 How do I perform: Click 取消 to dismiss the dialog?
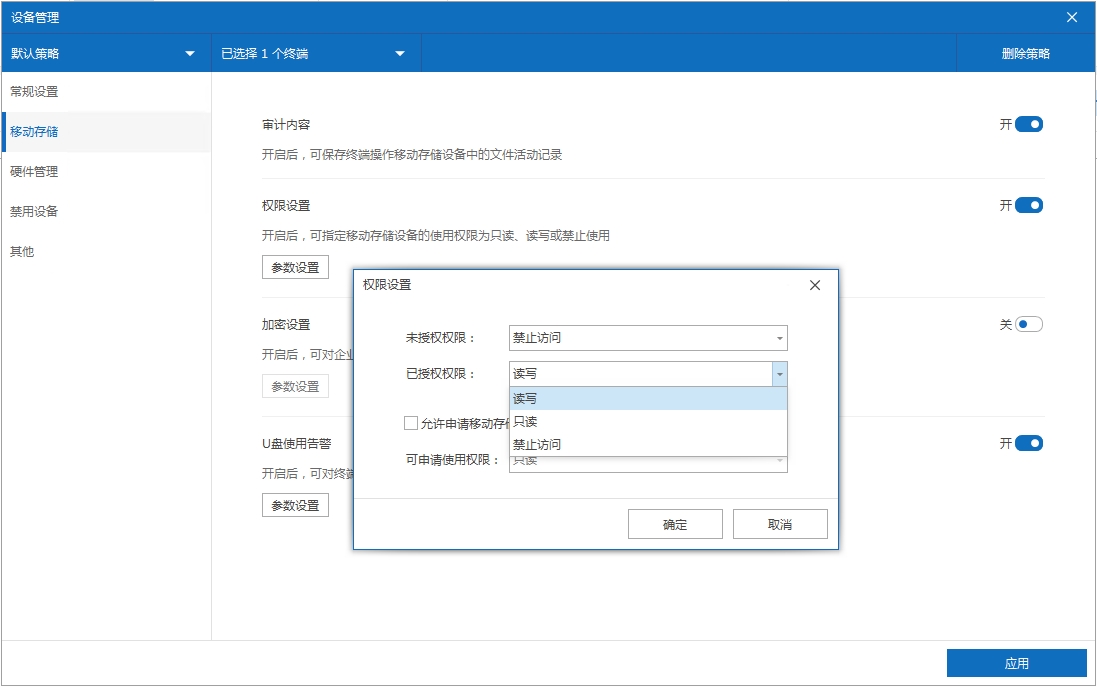pyautogui.click(x=780, y=523)
